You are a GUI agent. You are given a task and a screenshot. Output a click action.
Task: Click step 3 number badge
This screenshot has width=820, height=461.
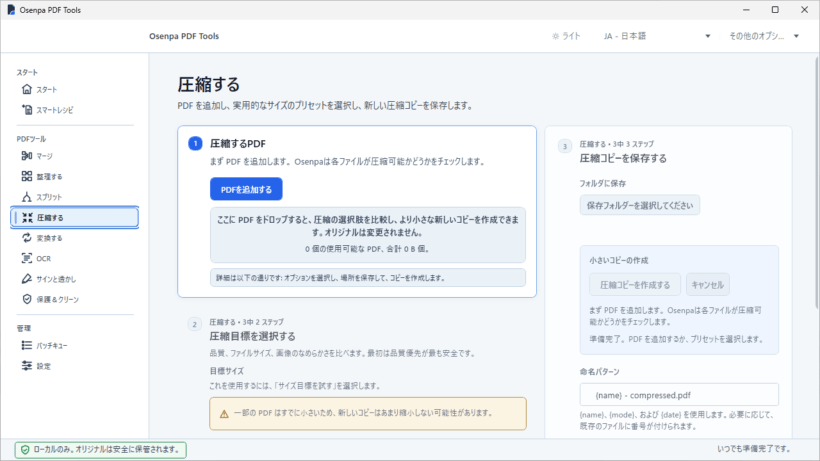tap(564, 146)
